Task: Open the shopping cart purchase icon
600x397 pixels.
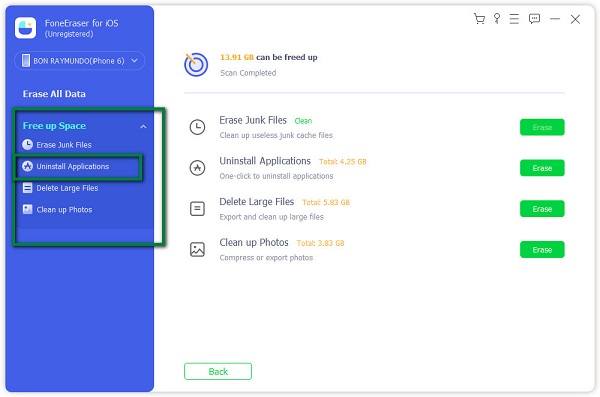Action: (x=479, y=19)
